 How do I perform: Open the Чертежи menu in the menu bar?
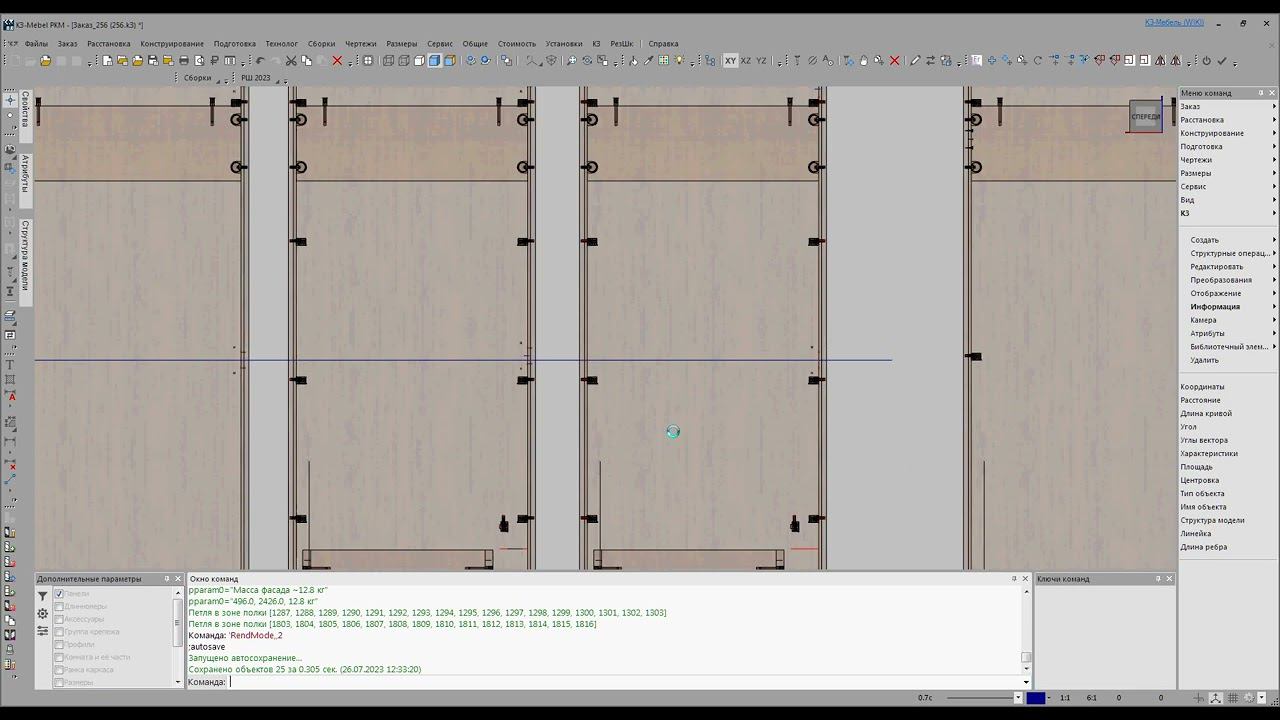pyautogui.click(x=361, y=44)
